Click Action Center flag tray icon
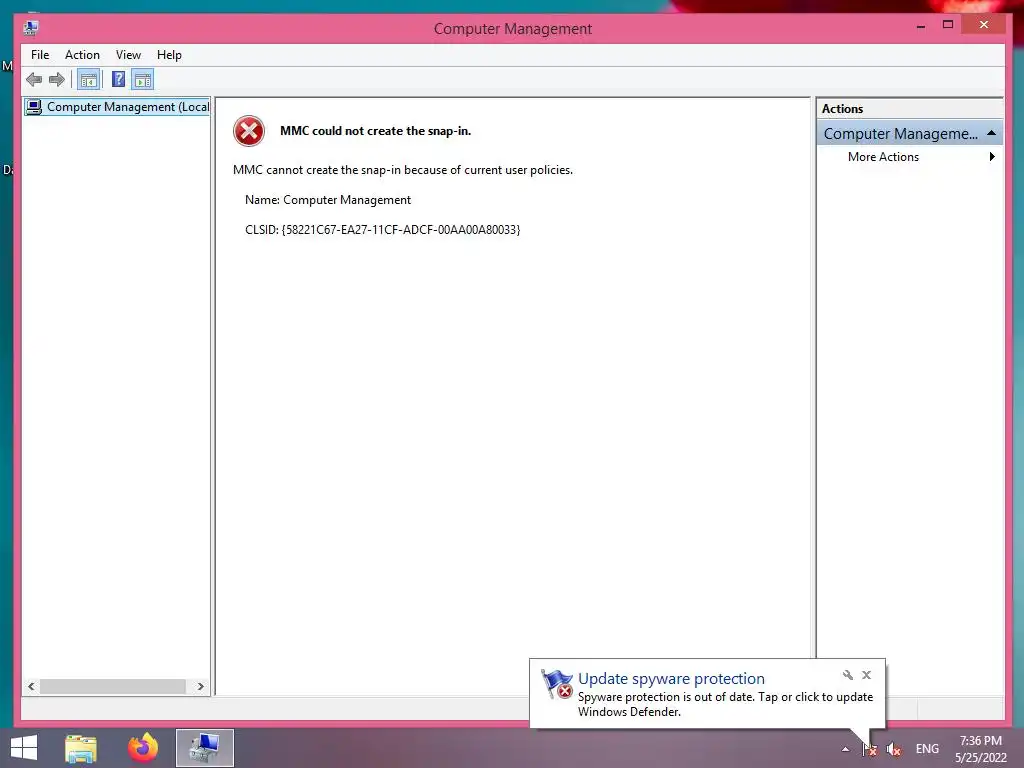 pos(870,749)
